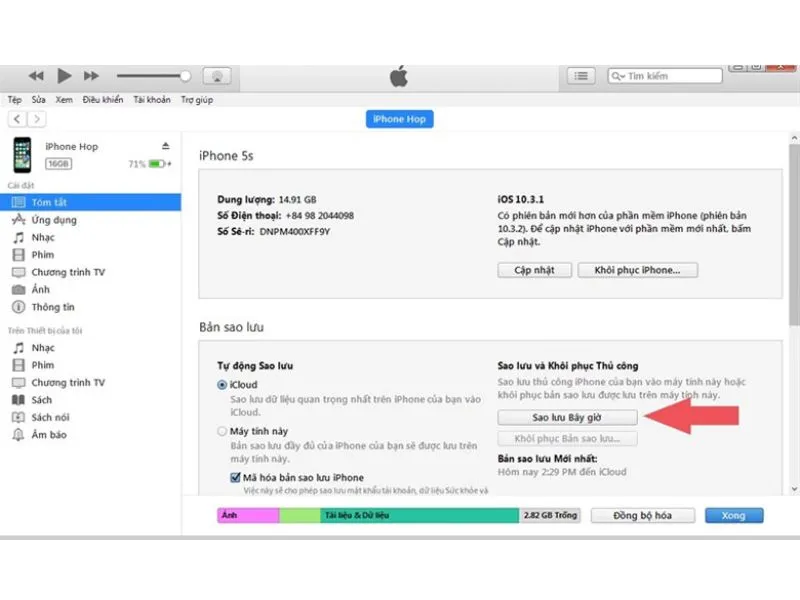The width and height of the screenshot is (800, 600).
Task: Select Tóm tắt in the sidebar
Action: 90,202
